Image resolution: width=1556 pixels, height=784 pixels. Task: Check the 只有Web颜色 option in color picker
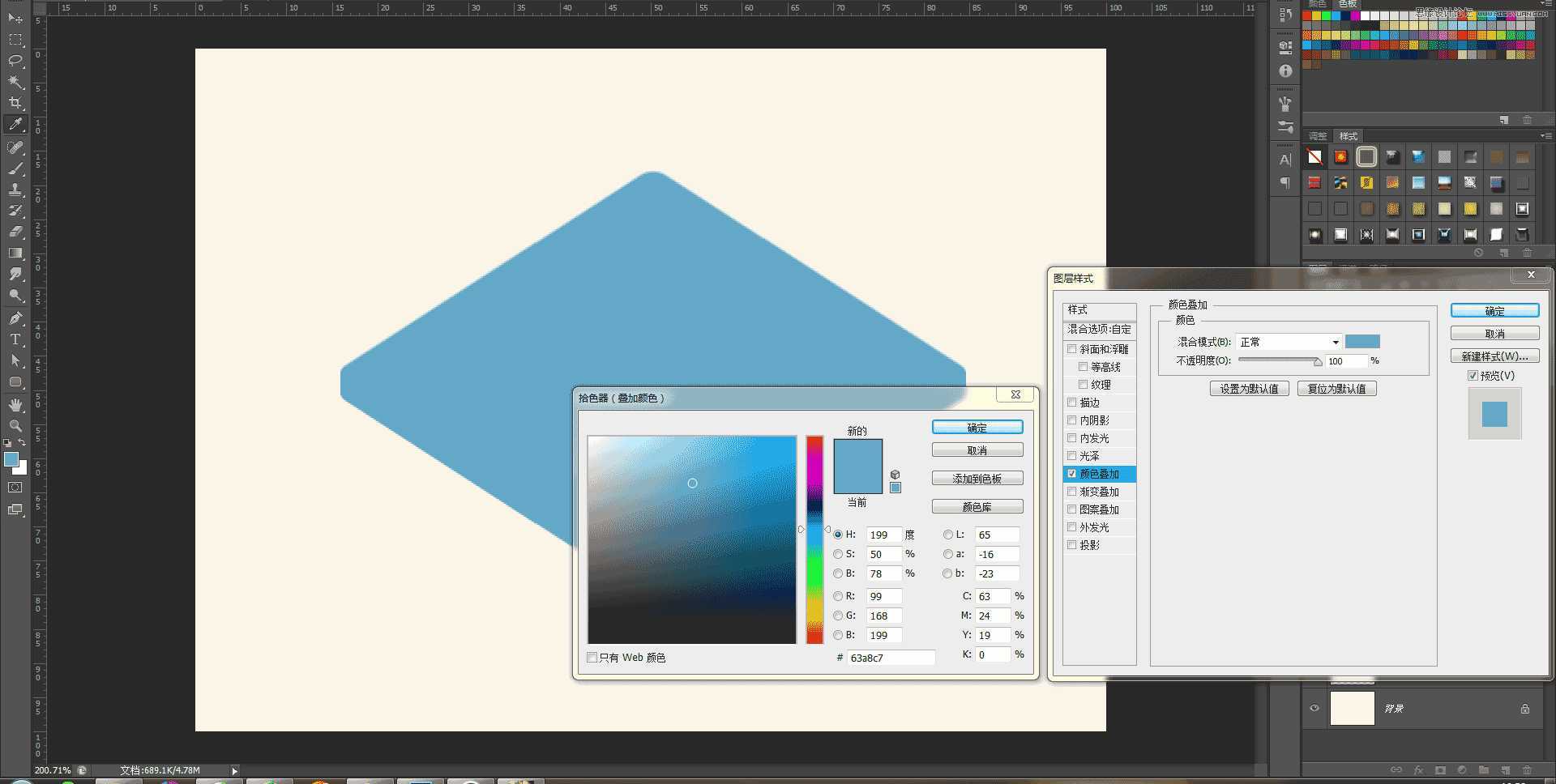592,657
